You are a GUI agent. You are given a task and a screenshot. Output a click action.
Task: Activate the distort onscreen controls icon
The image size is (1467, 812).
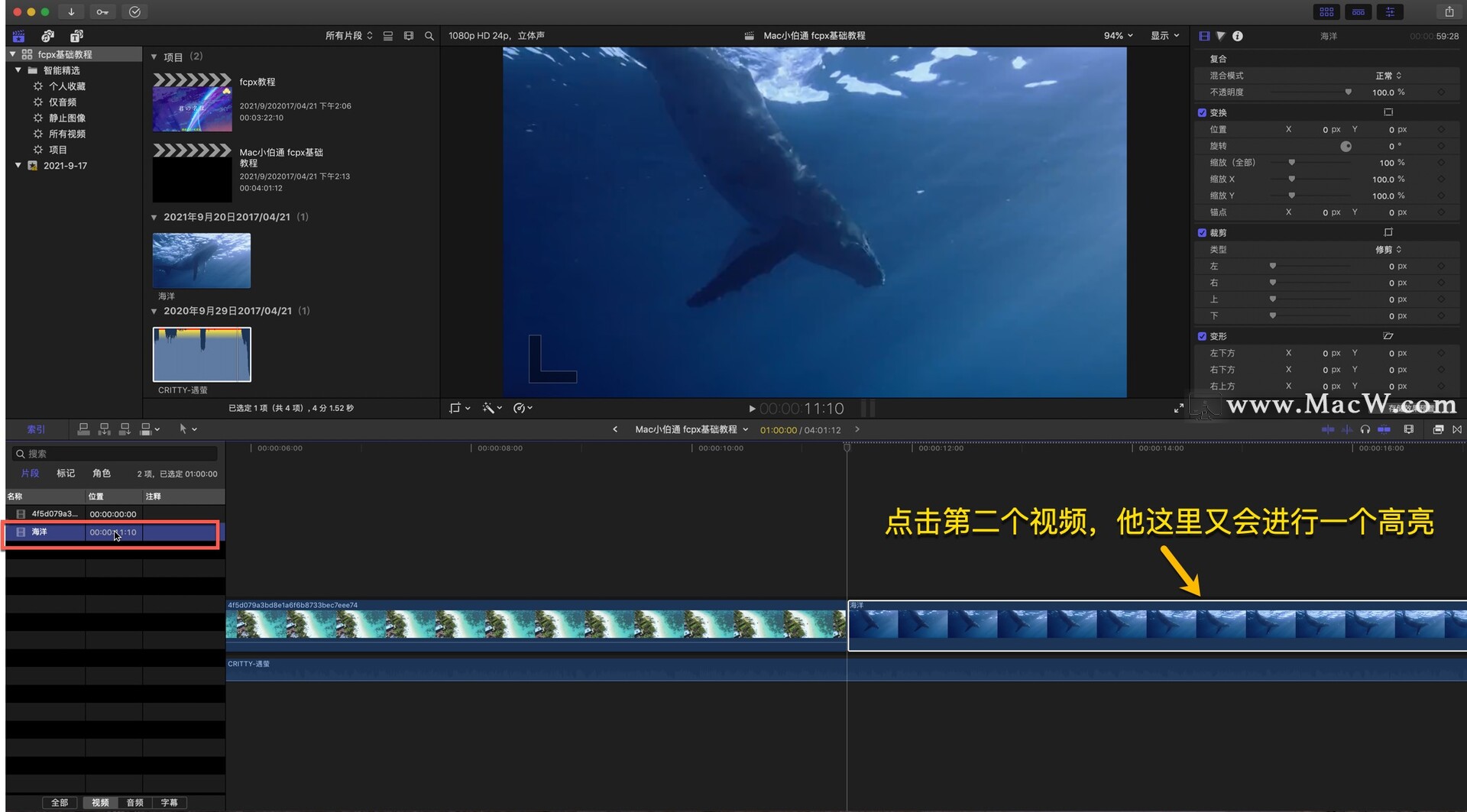pos(1388,336)
